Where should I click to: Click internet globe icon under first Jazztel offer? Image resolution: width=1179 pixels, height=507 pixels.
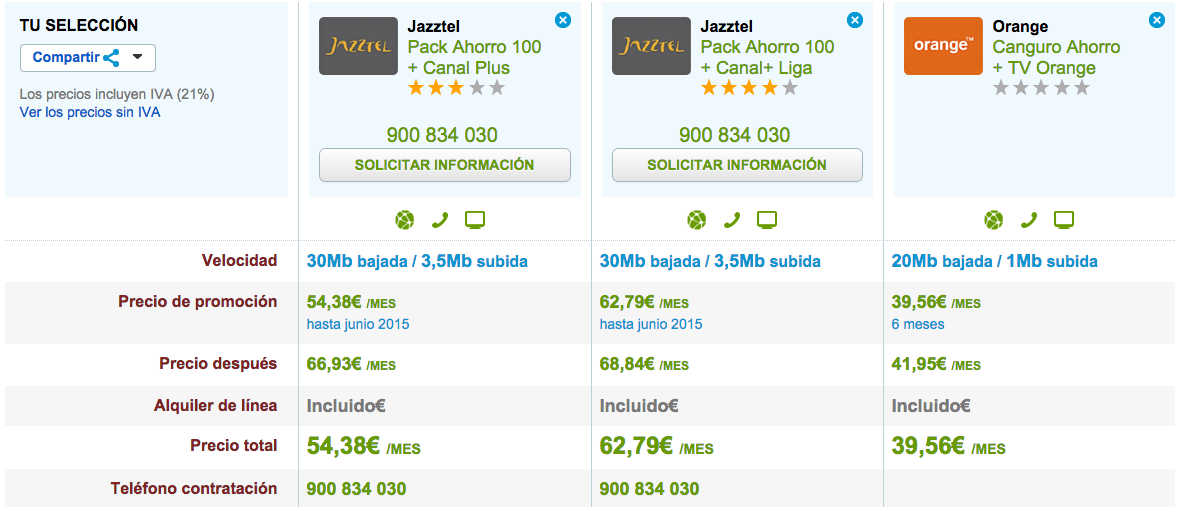[405, 220]
